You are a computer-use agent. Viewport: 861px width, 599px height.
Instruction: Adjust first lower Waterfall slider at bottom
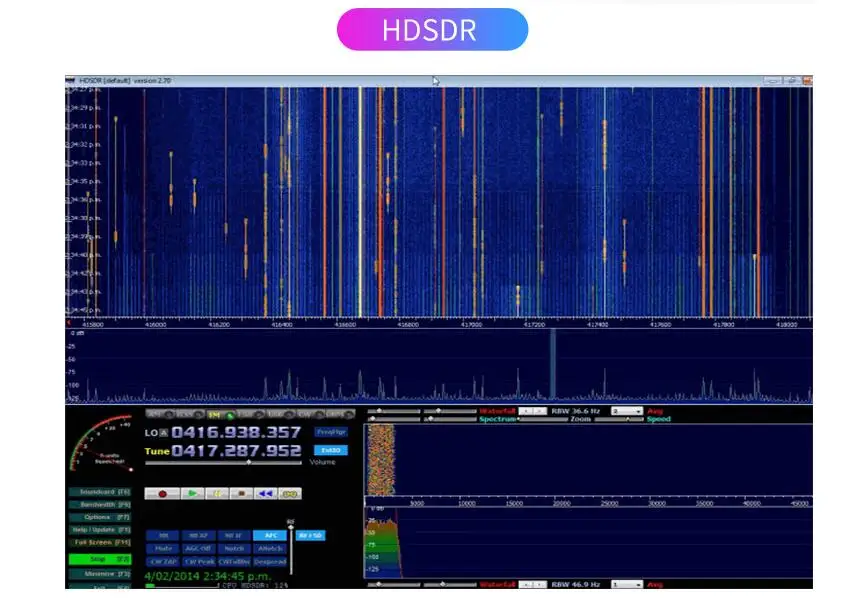[394, 585]
